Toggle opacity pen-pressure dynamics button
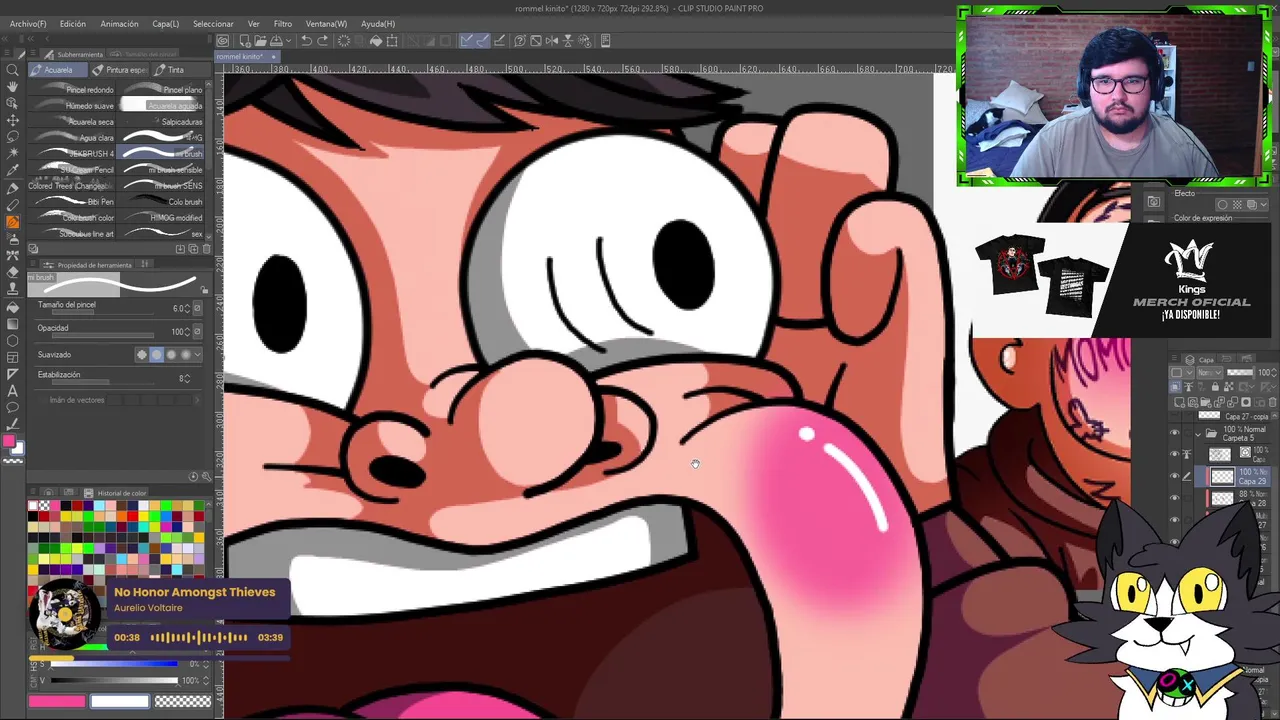This screenshot has height=720, width=1280. [197, 332]
